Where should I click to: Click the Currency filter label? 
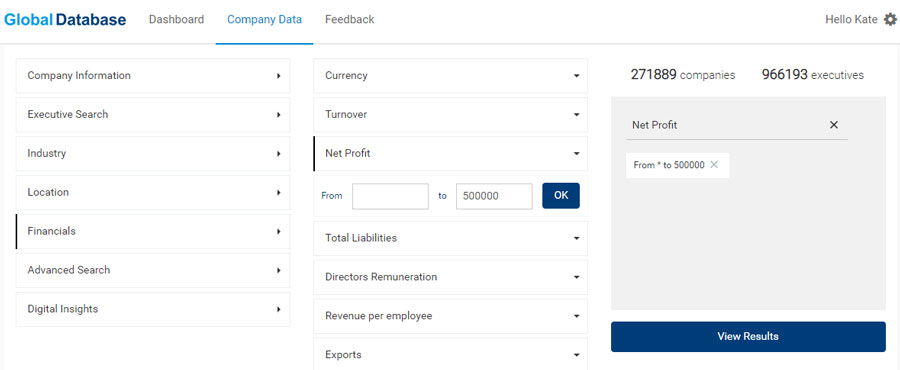point(346,76)
